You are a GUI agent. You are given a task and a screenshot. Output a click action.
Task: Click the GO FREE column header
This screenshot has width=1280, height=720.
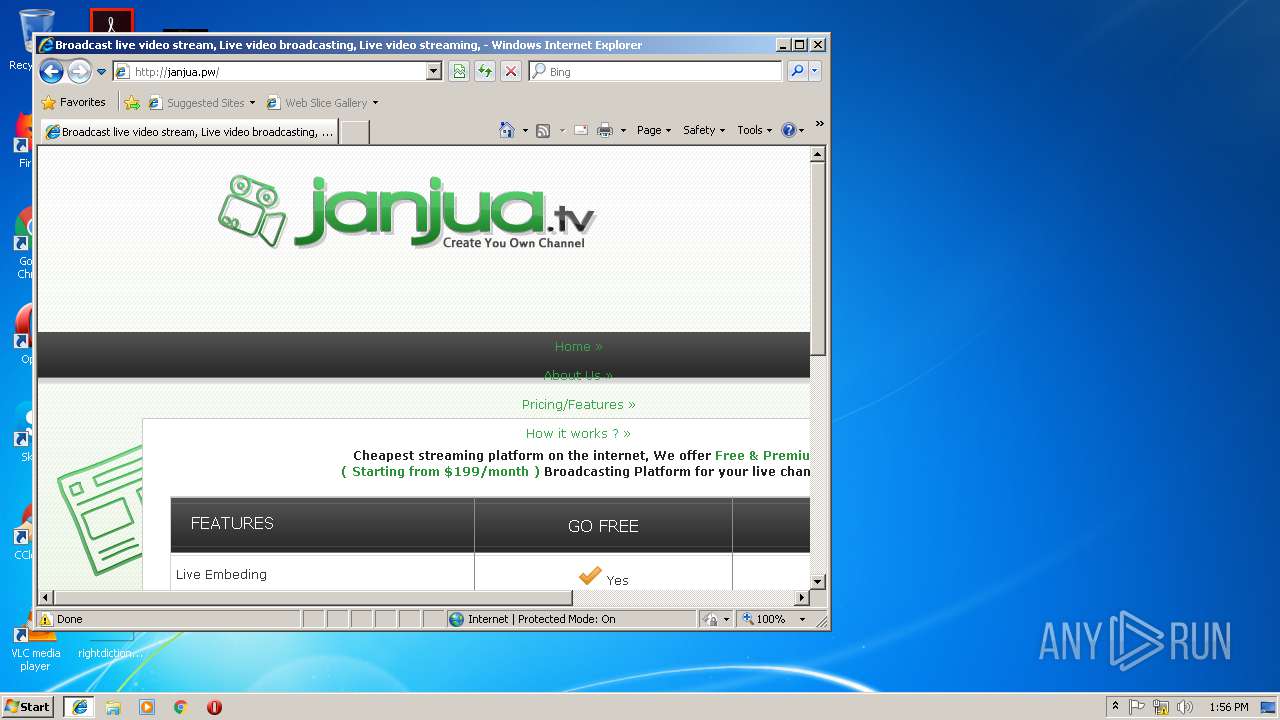603,526
